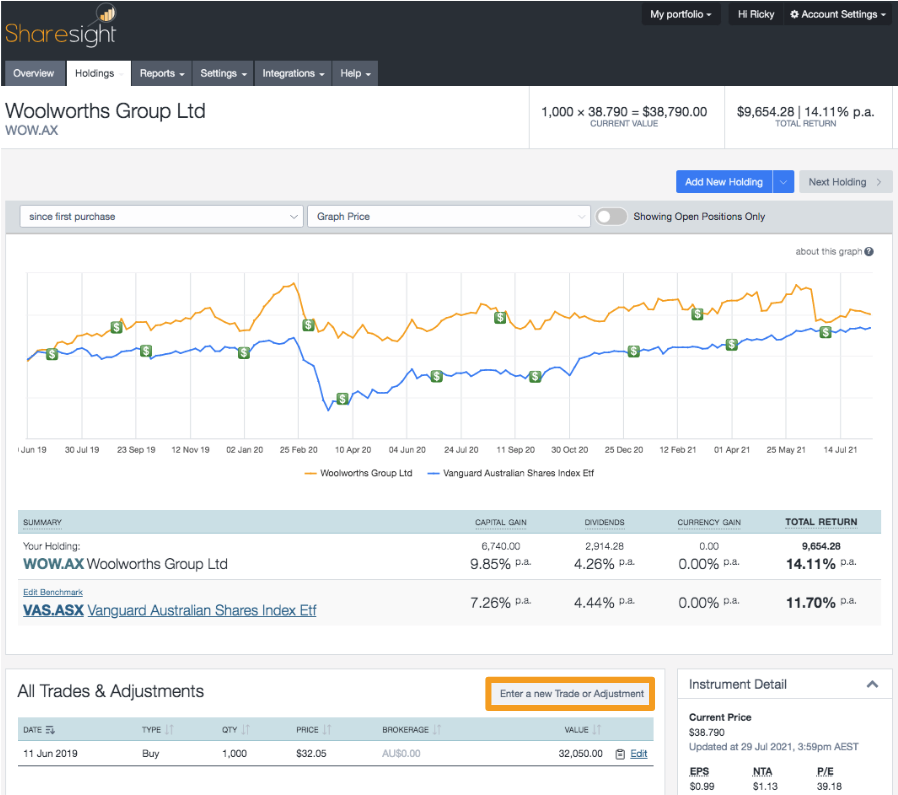
Task: Click the TOTAL RETURN column header
Action: click(821, 522)
